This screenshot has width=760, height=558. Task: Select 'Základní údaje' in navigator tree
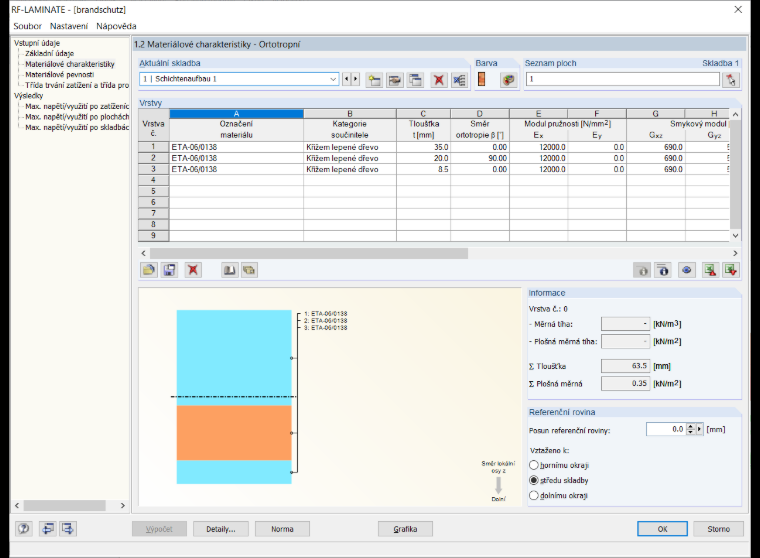49,53
